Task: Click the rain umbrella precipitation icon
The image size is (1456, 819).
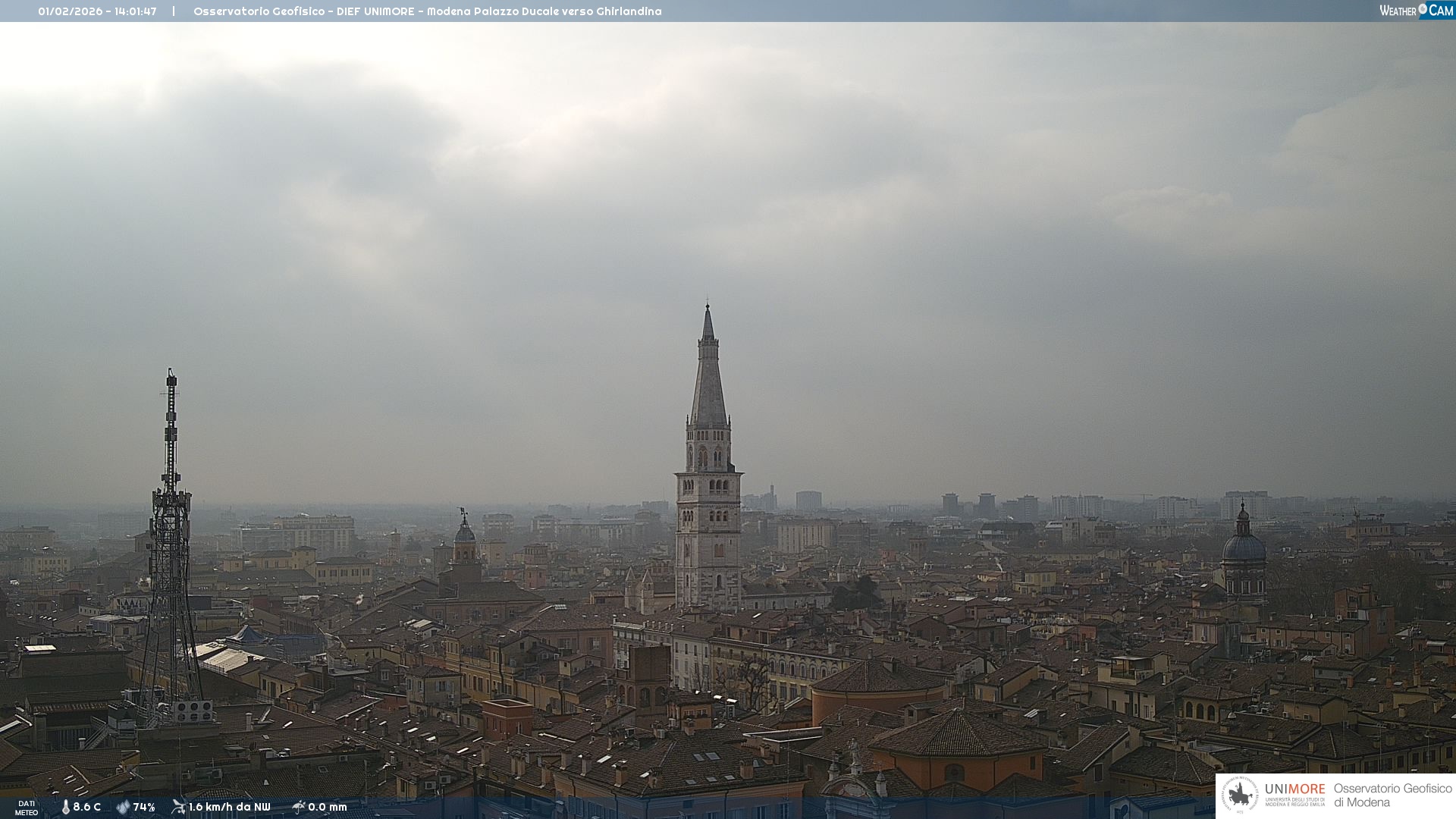Action: coord(298,807)
